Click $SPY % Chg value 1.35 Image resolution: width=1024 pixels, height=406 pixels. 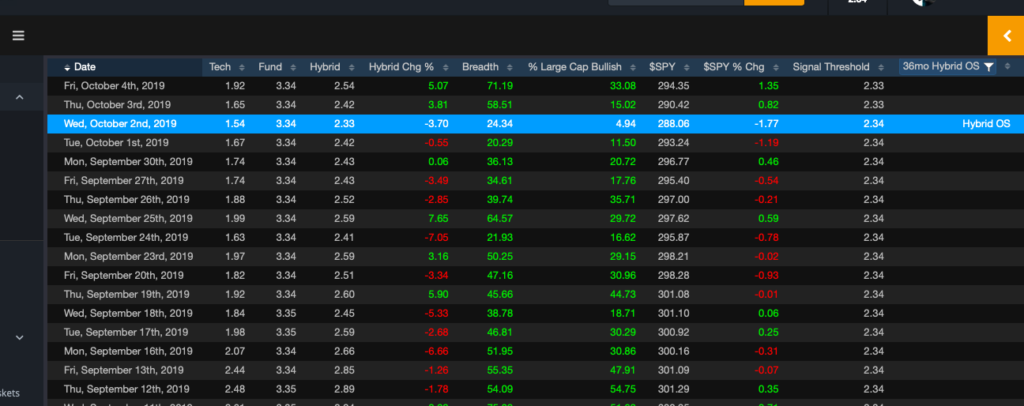[x=767, y=86]
